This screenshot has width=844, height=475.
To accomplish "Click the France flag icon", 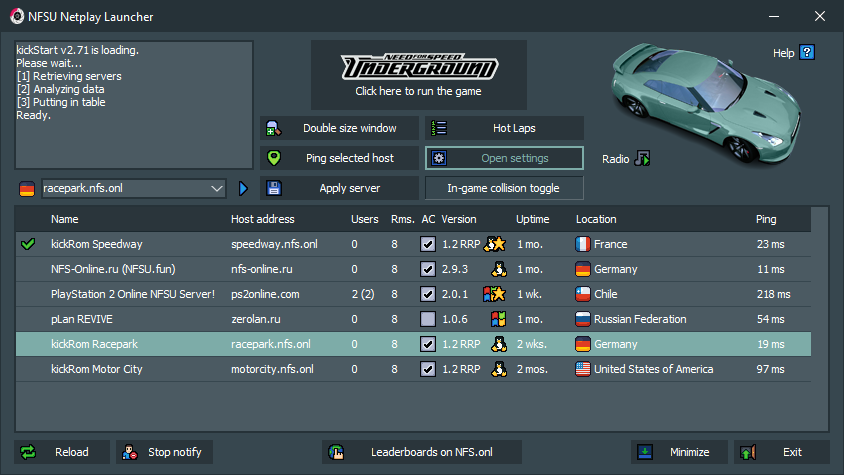I will (x=583, y=244).
